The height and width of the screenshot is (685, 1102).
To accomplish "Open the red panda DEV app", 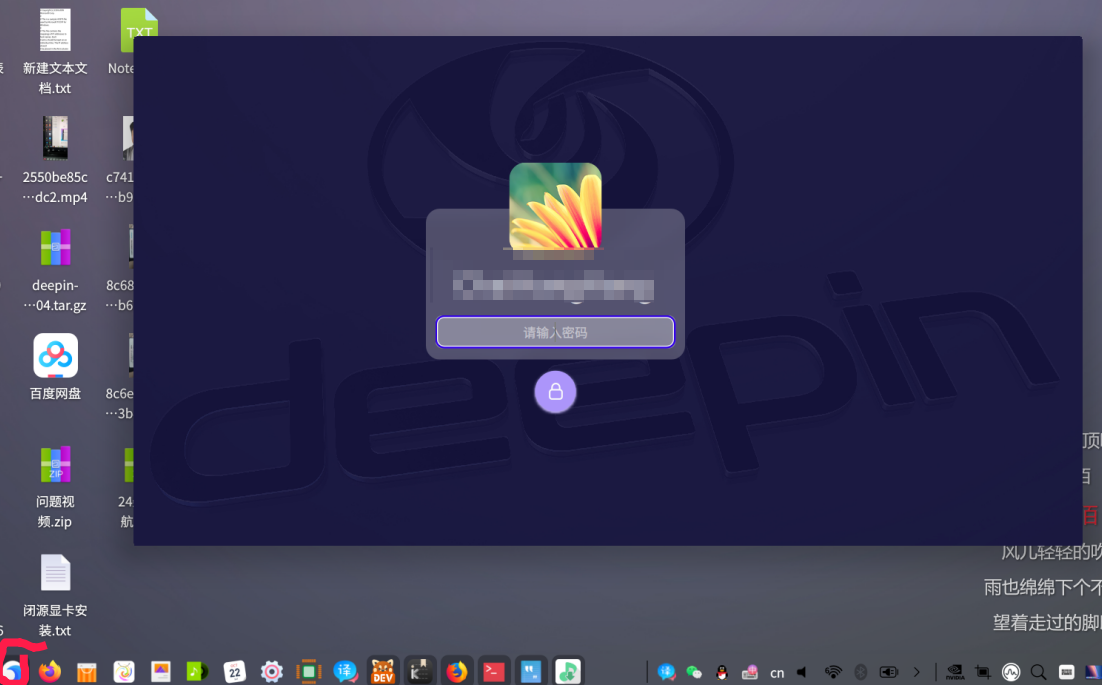I will (x=382, y=672).
